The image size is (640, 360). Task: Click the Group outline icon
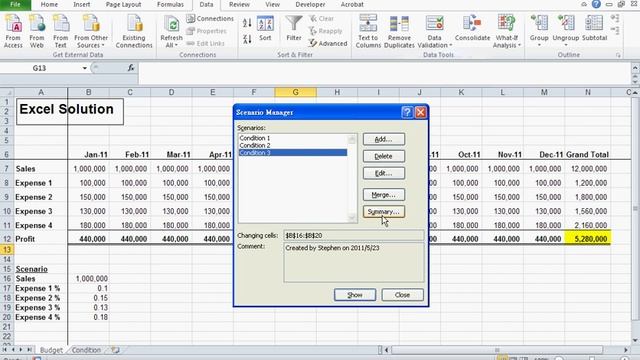[539, 24]
